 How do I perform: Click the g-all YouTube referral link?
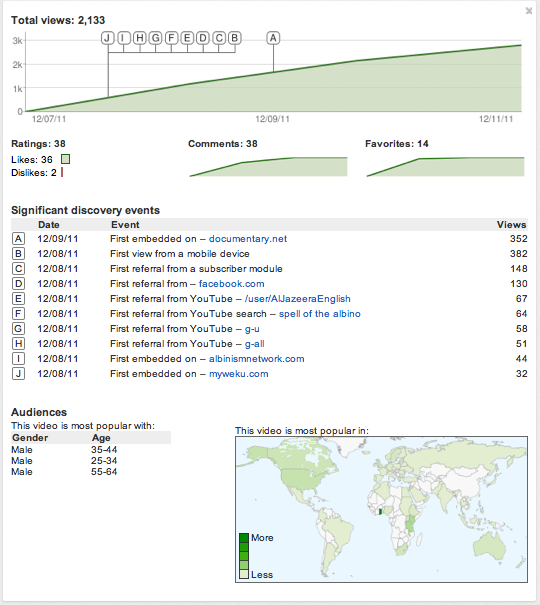click(x=255, y=344)
